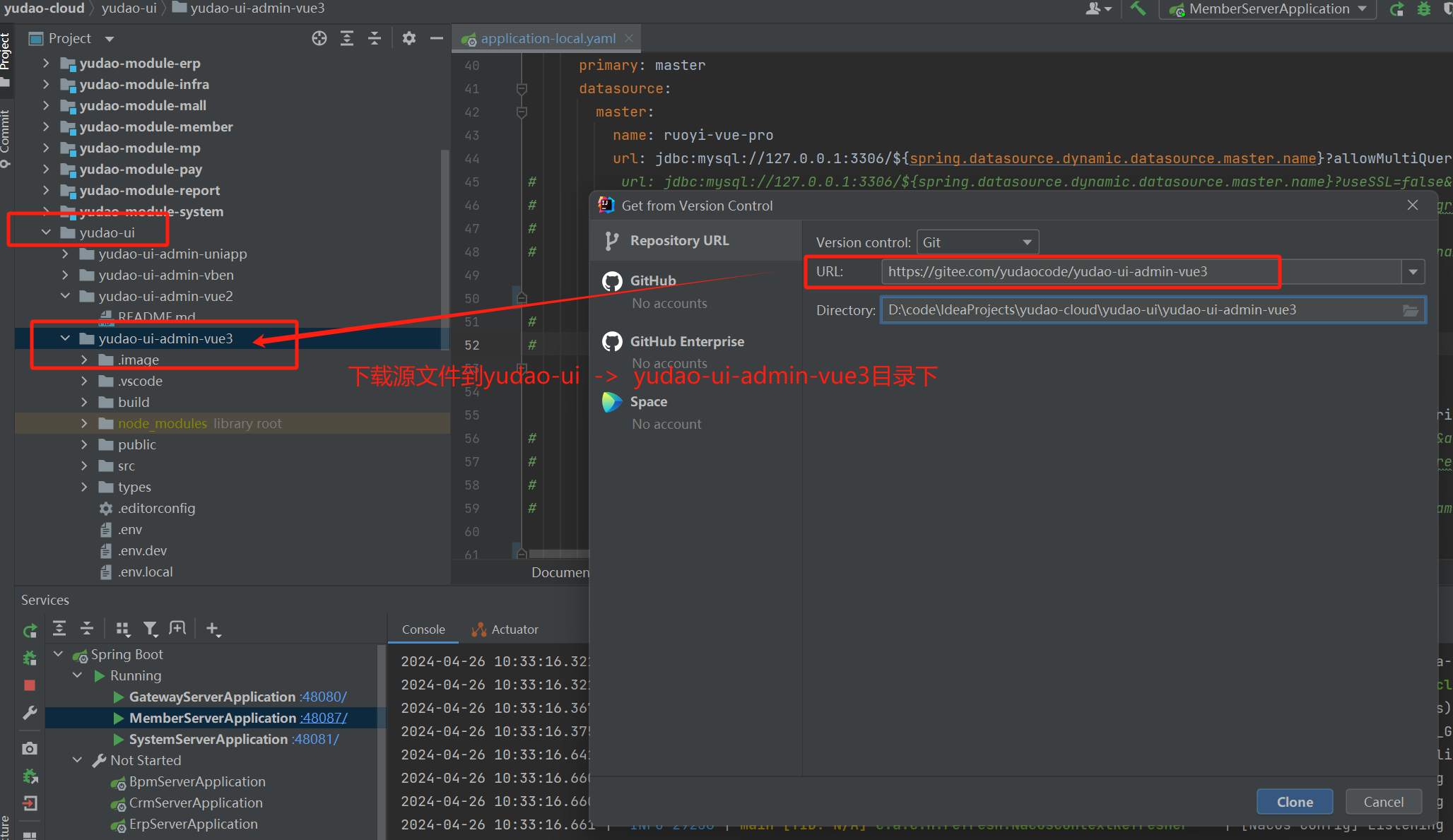Click the Cancel button

[x=1383, y=802]
